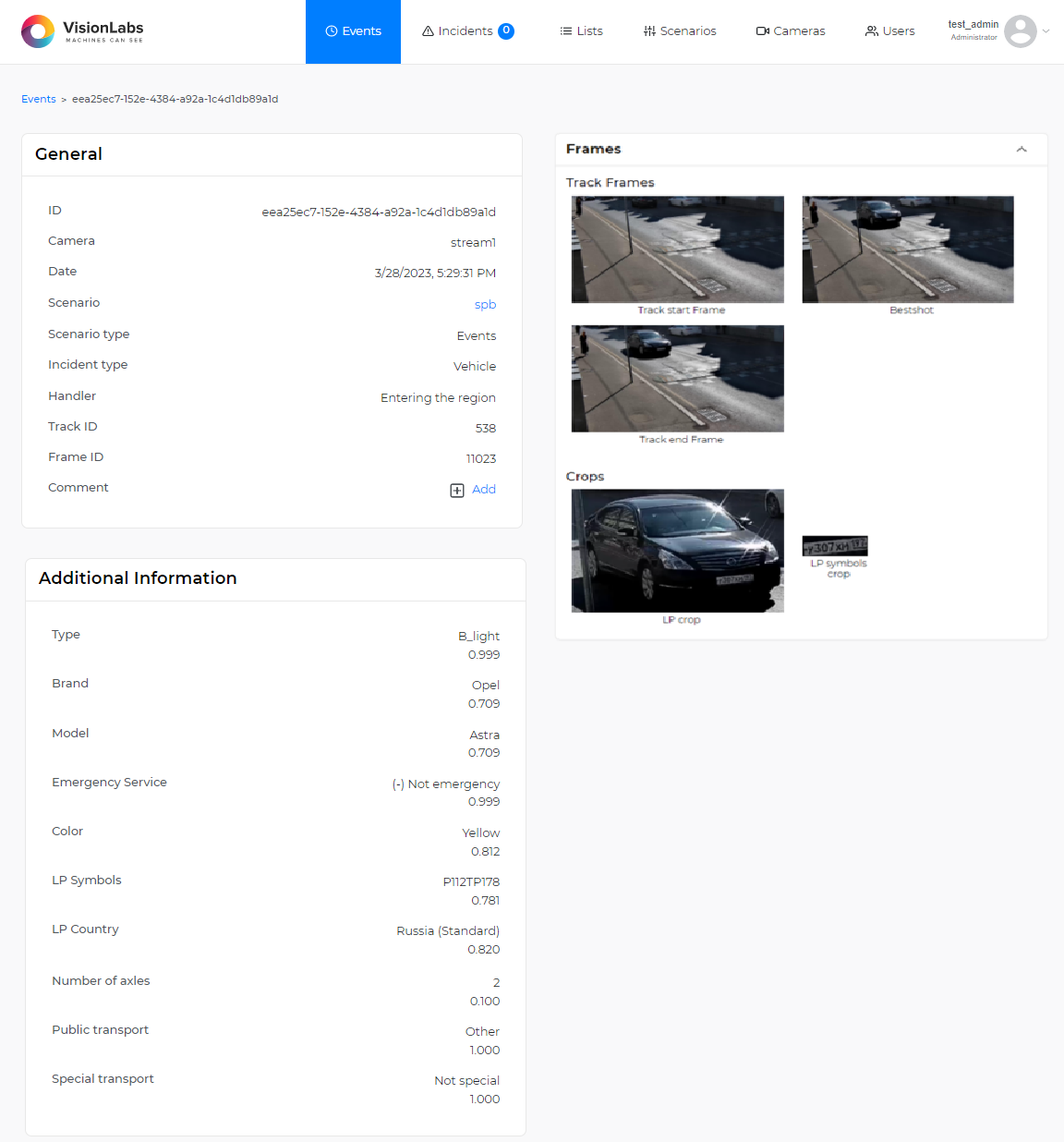Open the LP crop car image
This screenshot has height=1142, width=1064.
pyautogui.click(x=678, y=551)
